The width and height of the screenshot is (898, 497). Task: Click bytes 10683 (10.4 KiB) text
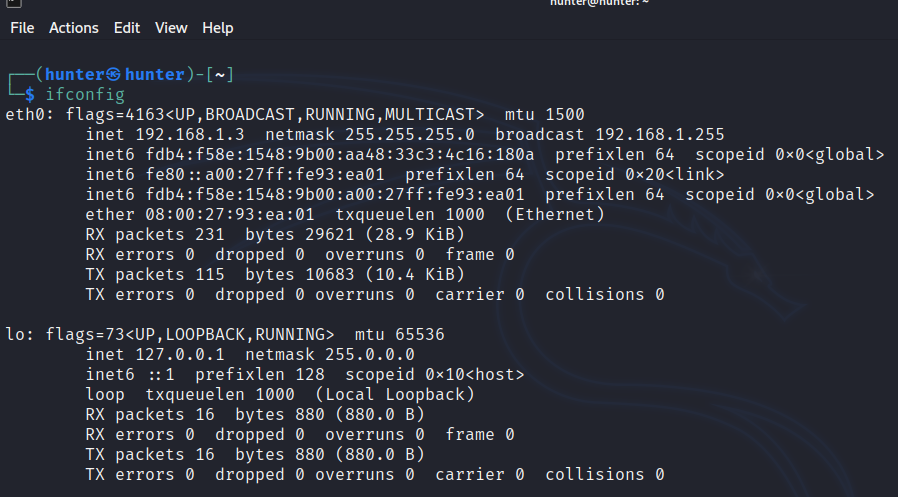pyautogui.click(x=355, y=275)
